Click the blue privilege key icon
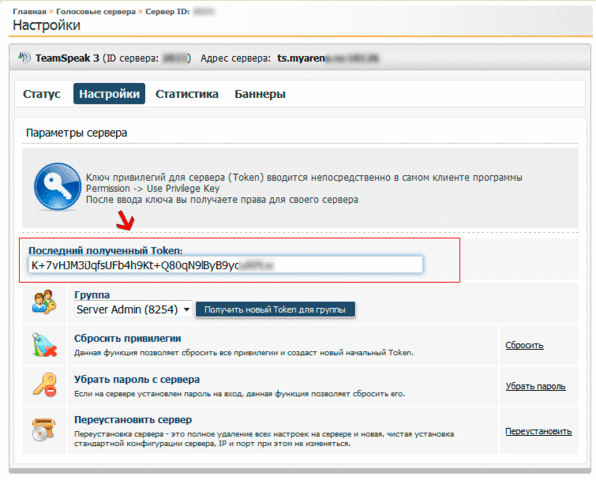The width and height of the screenshot is (596, 480). click(57, 187)
